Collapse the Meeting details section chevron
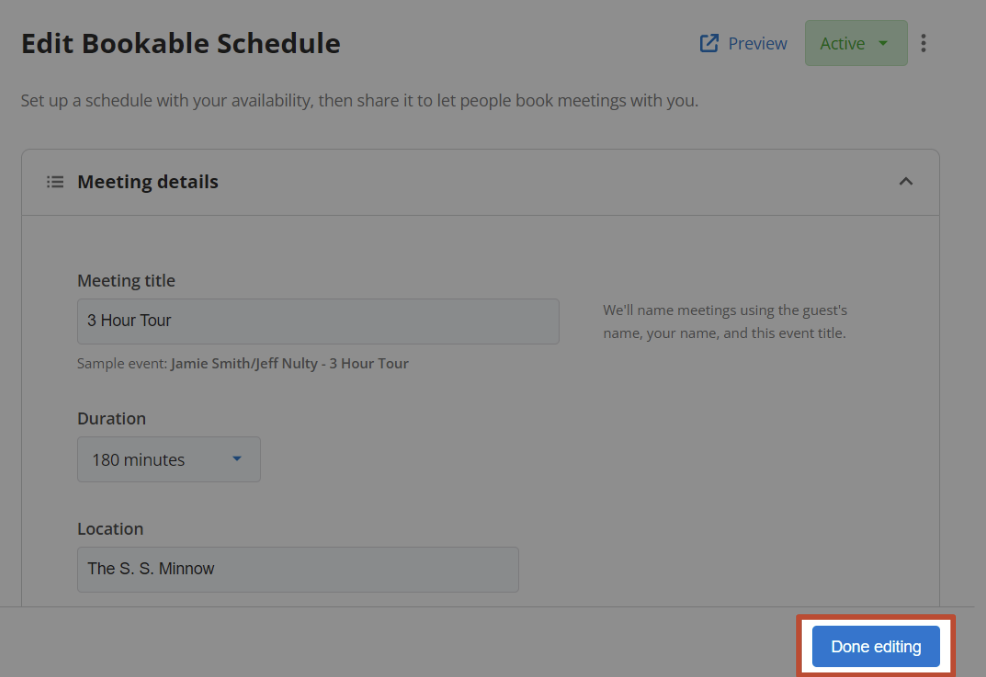Viewport: 986px width, 677px height. (x=906, y=182)
